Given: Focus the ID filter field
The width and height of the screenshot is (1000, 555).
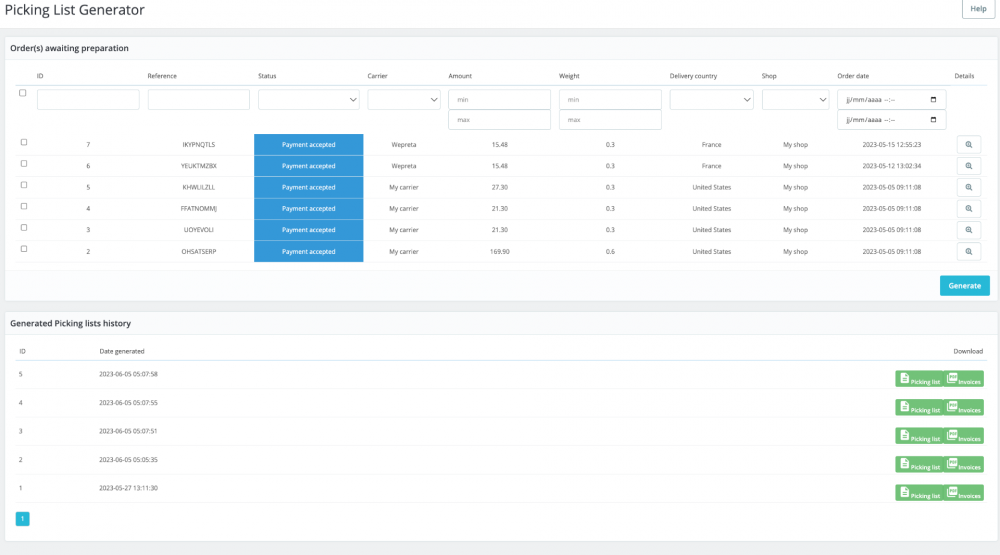Looking at the screenshot, I should (88, 100).
